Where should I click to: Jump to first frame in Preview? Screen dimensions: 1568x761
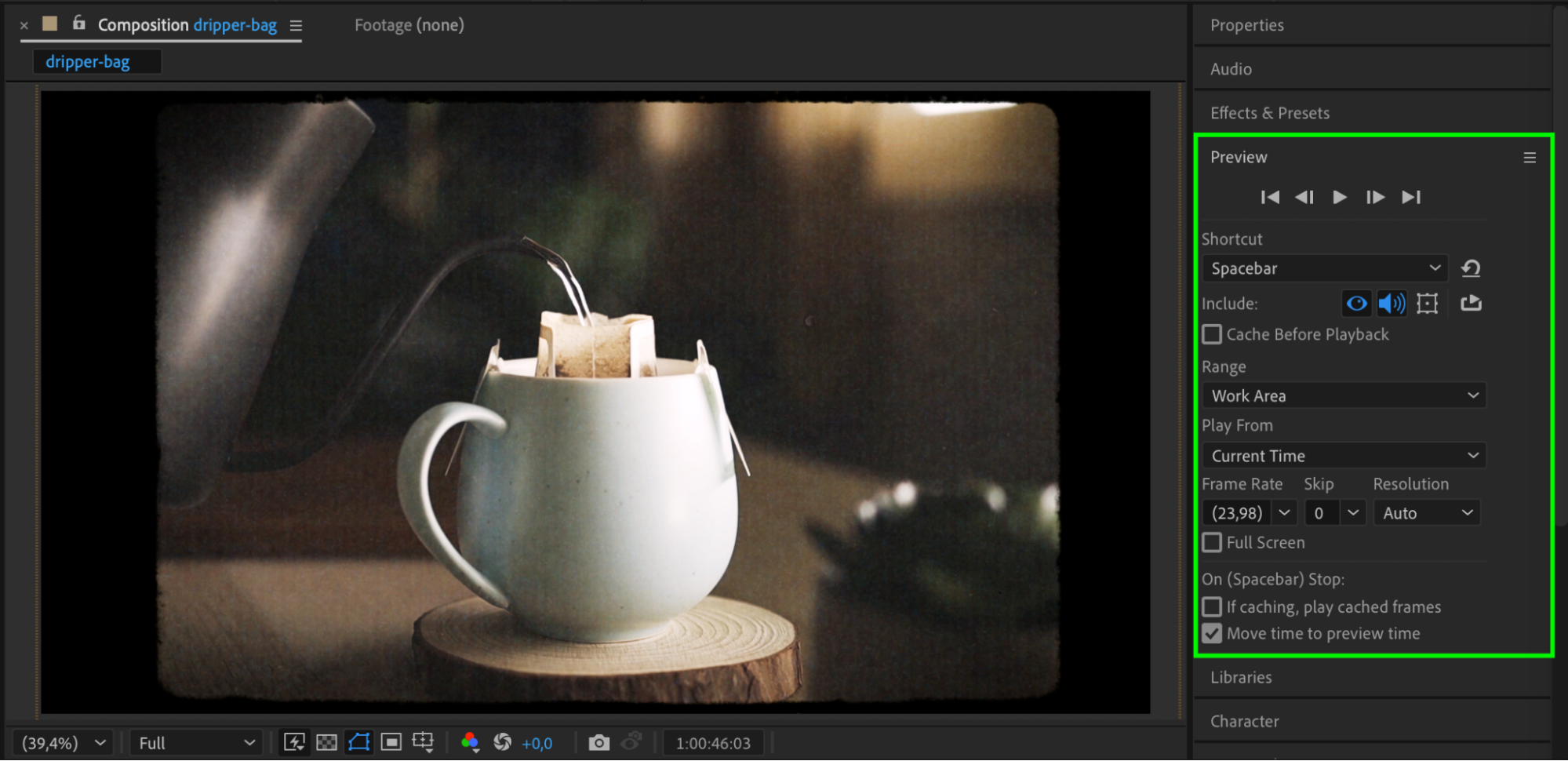[x=1270, y=197]
